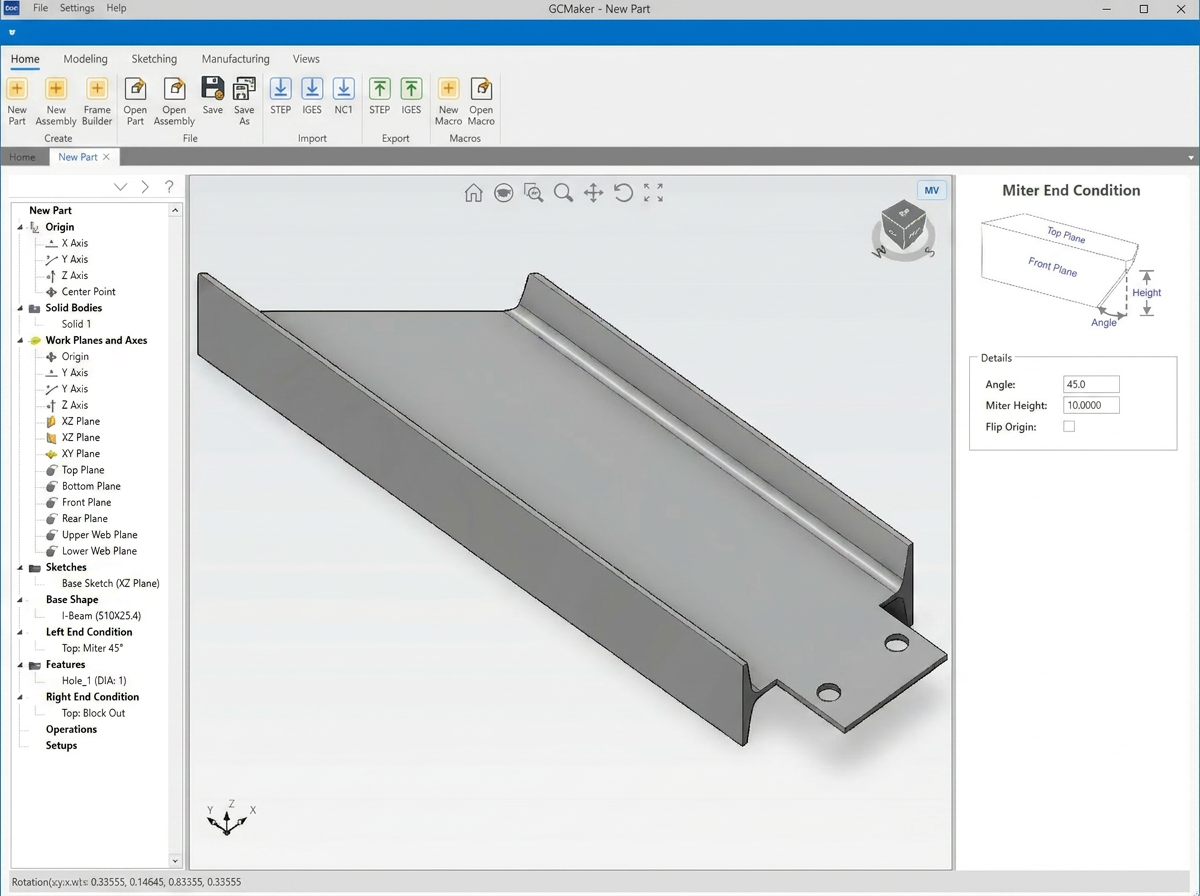Toggle the Flip Origin checkbox
This screenshot has width=1200, height=896.
coord(1069,427)
